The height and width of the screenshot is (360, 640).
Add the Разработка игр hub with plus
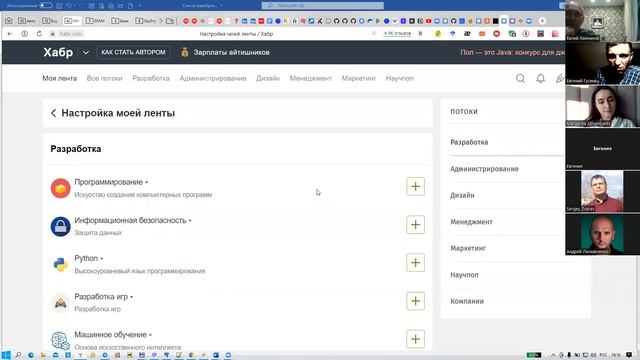415,301
